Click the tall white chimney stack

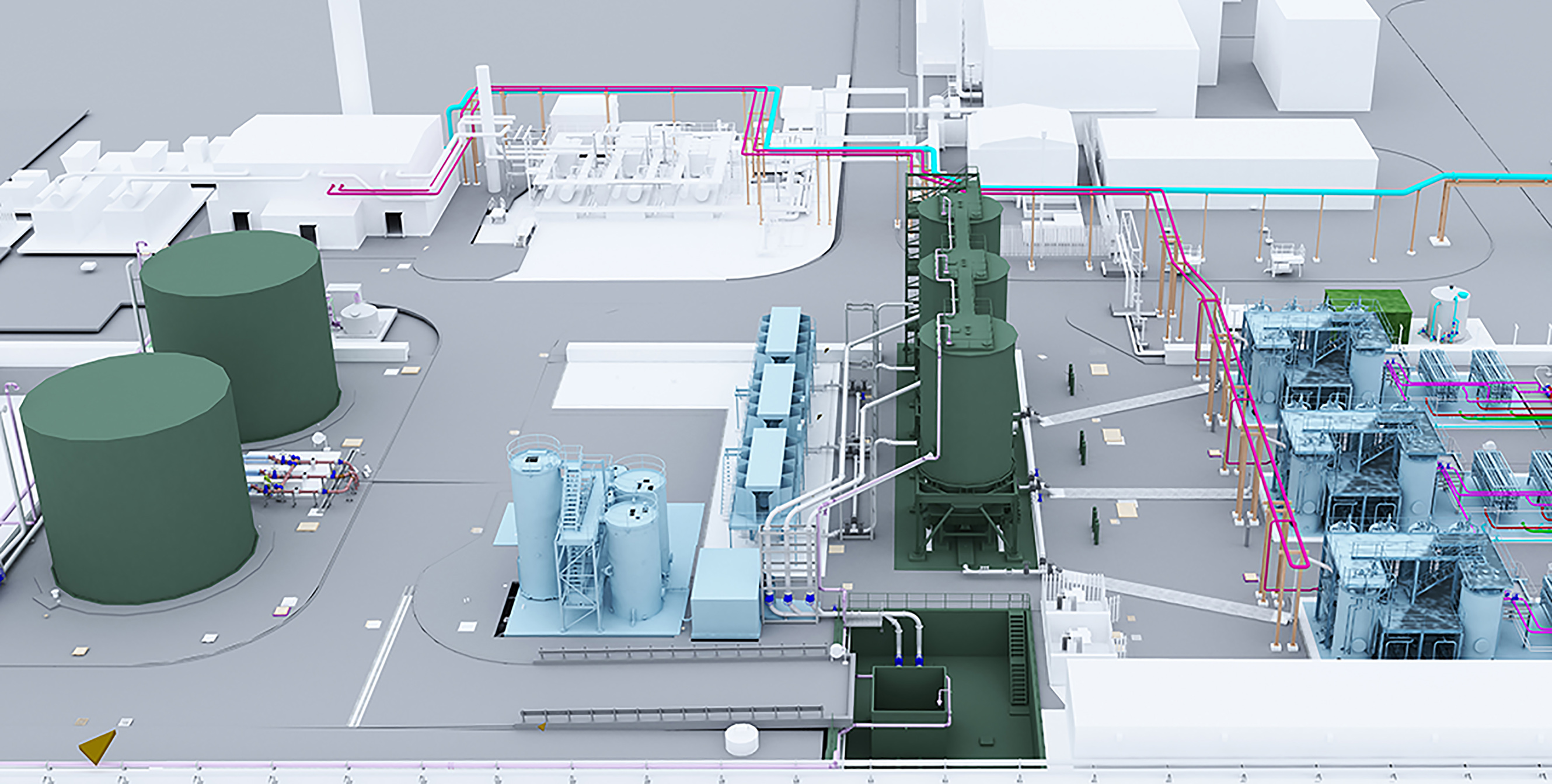tap(350, 54)
